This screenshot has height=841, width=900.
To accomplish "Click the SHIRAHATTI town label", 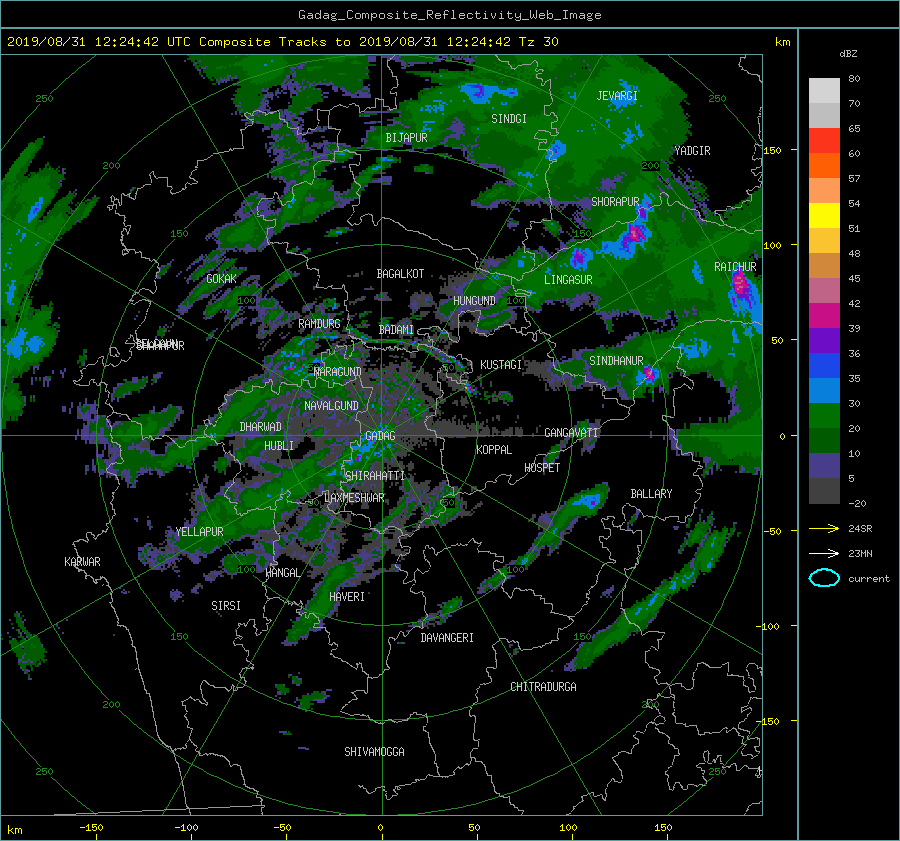I will [x=375, y=476].
